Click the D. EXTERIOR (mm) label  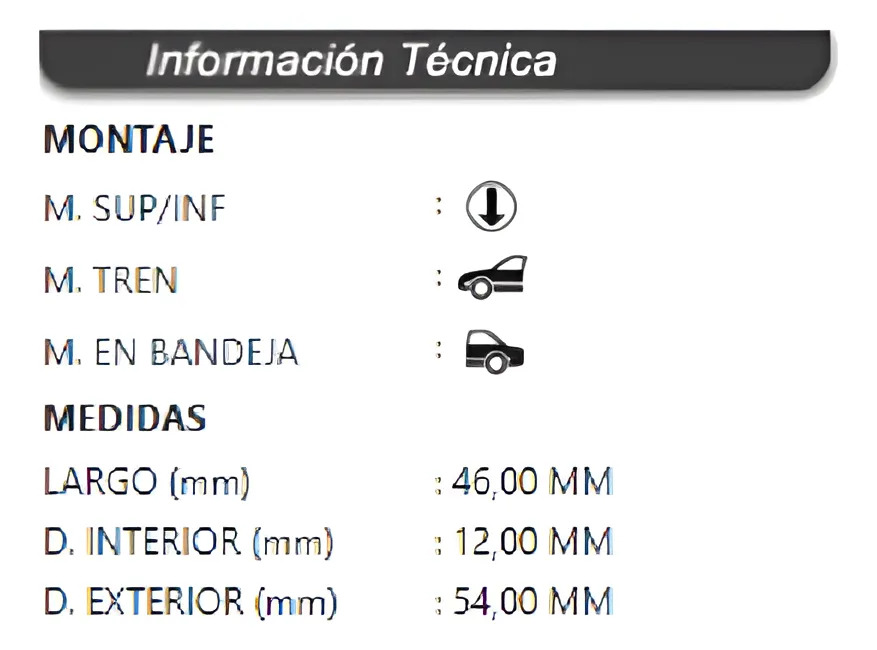click(x=191, y=603)
